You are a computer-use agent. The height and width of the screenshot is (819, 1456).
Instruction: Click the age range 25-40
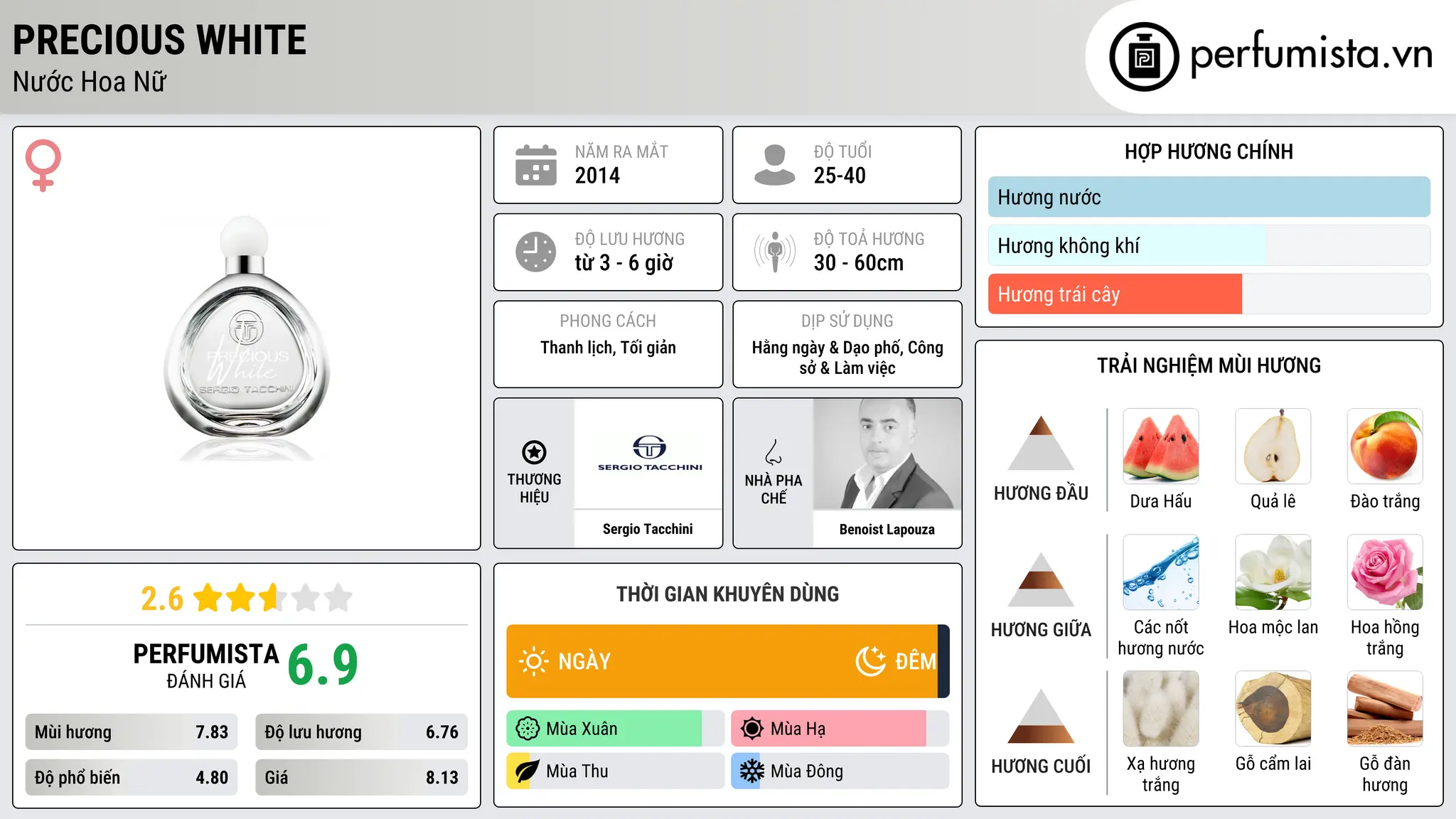840,176
